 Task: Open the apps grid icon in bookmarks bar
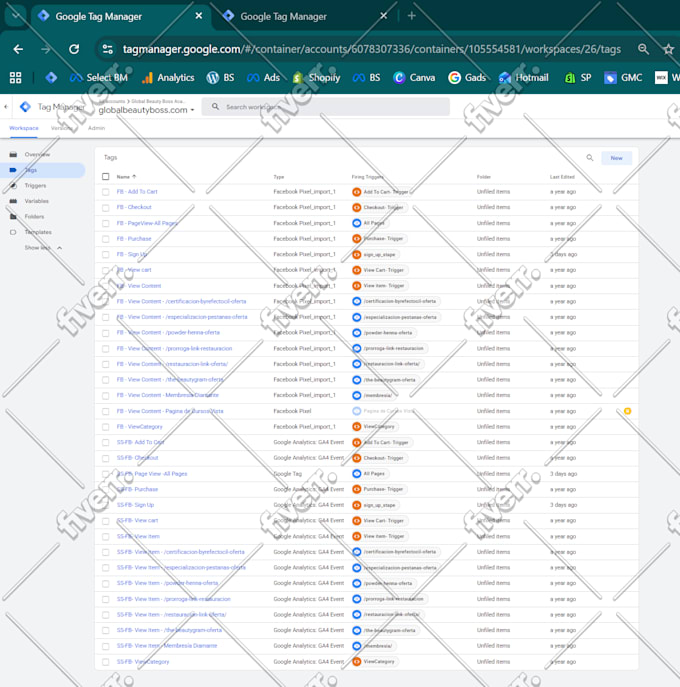click(x=16, y=78)
